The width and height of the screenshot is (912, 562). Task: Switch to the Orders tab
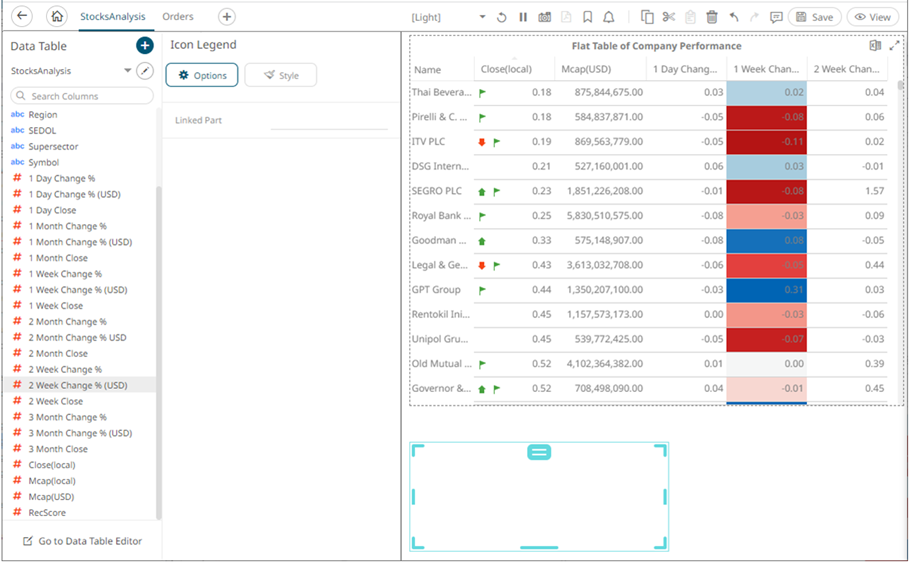click(178, 17)
